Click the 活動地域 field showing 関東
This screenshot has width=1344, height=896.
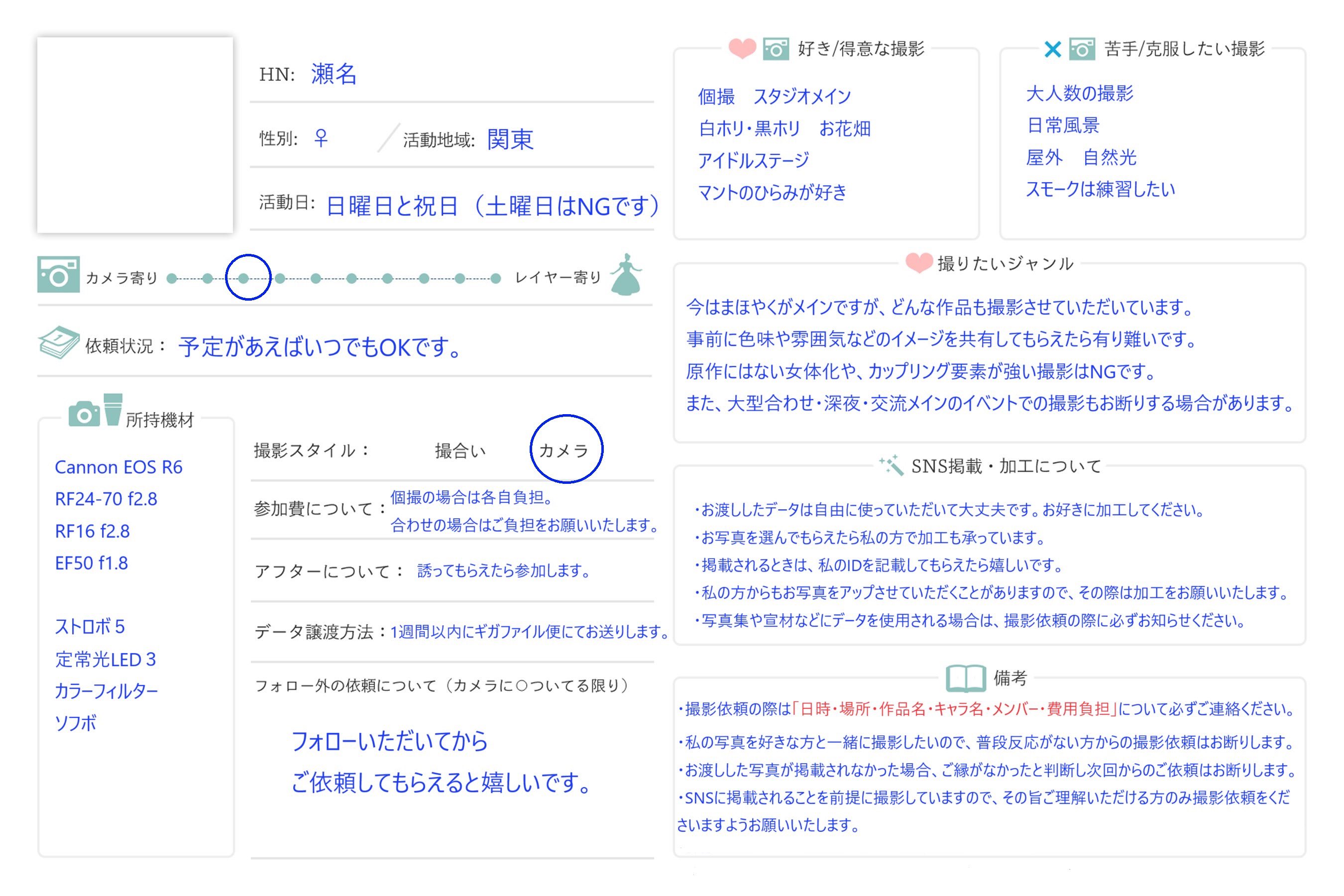click(510, 139)
